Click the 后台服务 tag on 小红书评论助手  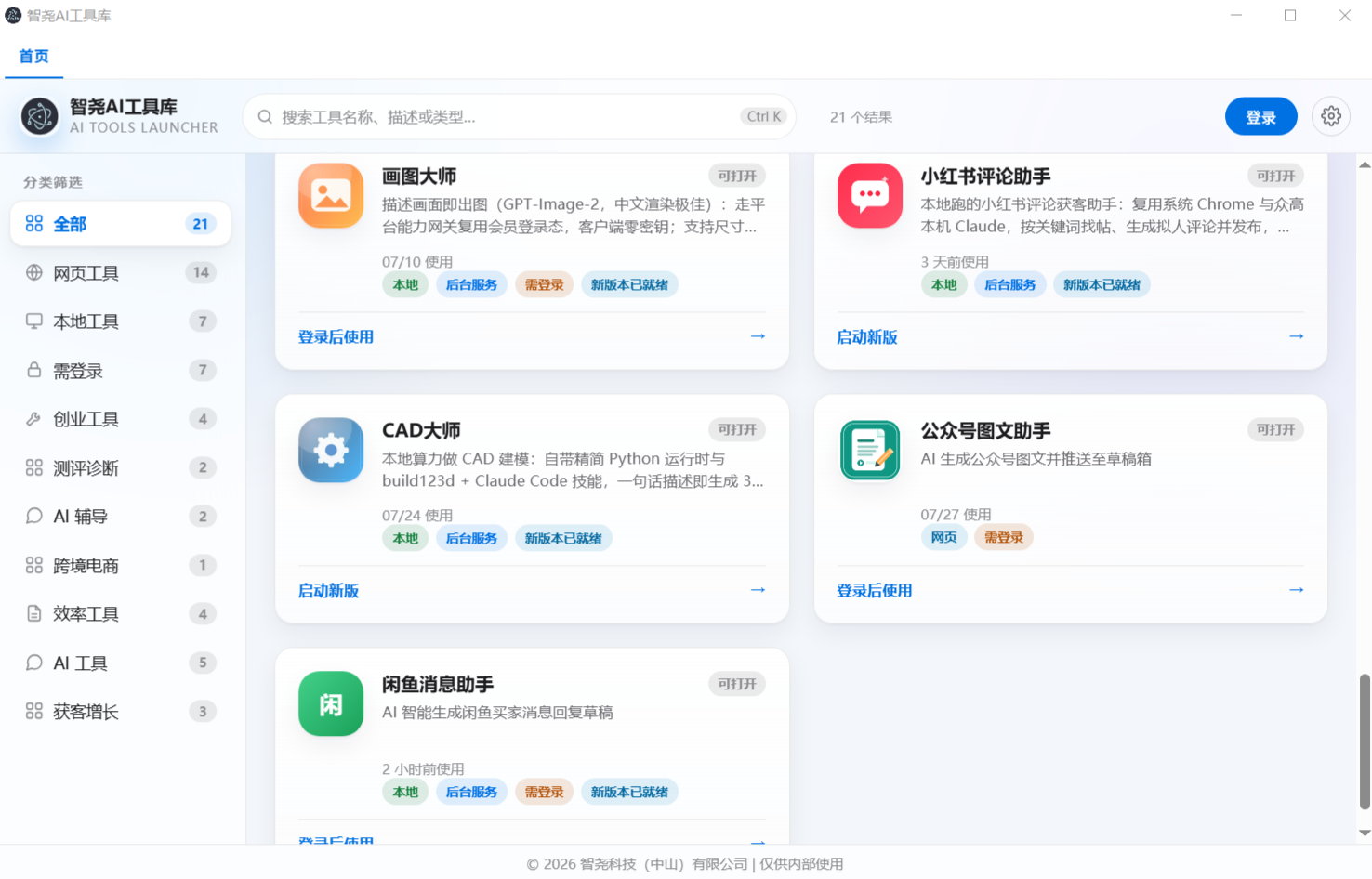[1009, 284]
